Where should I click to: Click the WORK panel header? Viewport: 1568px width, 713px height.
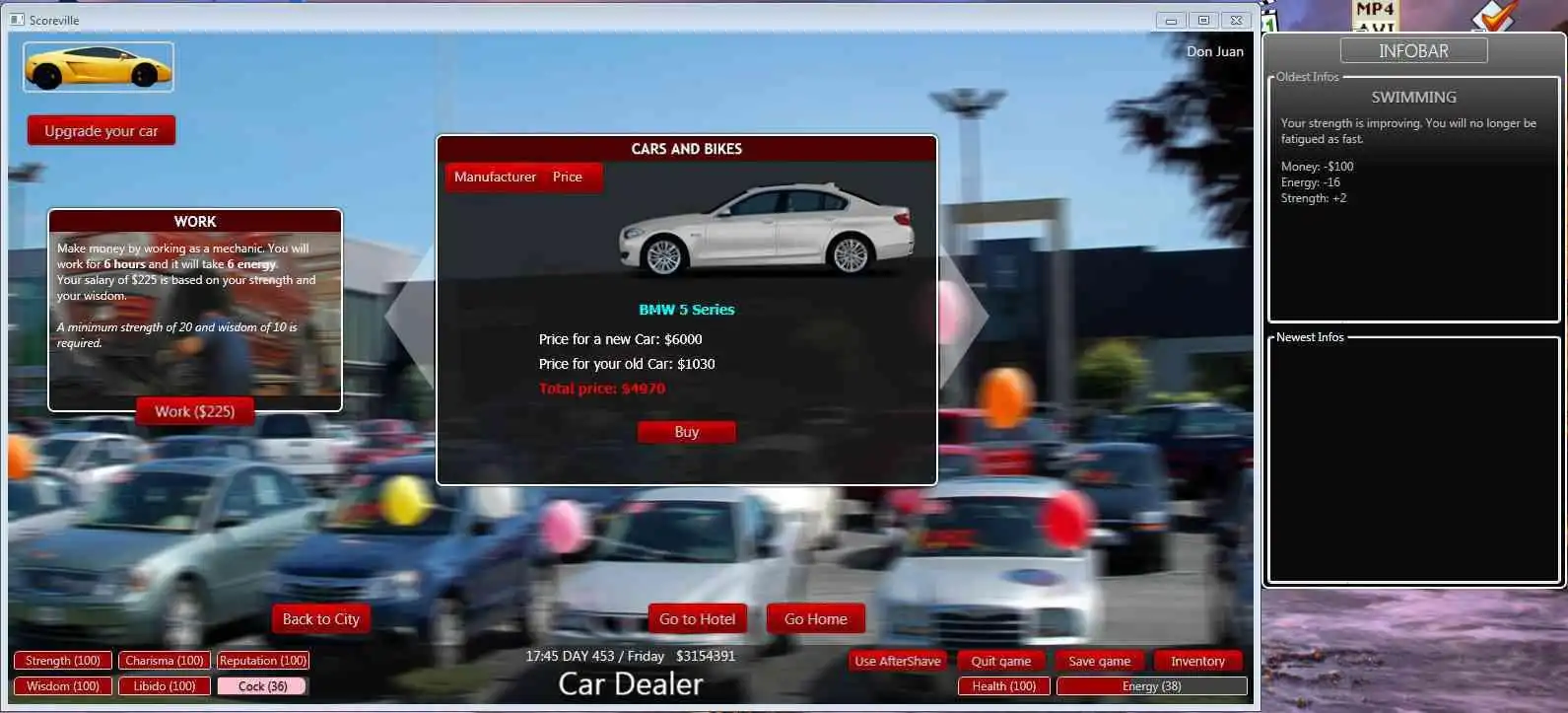[x=195, y=222]
